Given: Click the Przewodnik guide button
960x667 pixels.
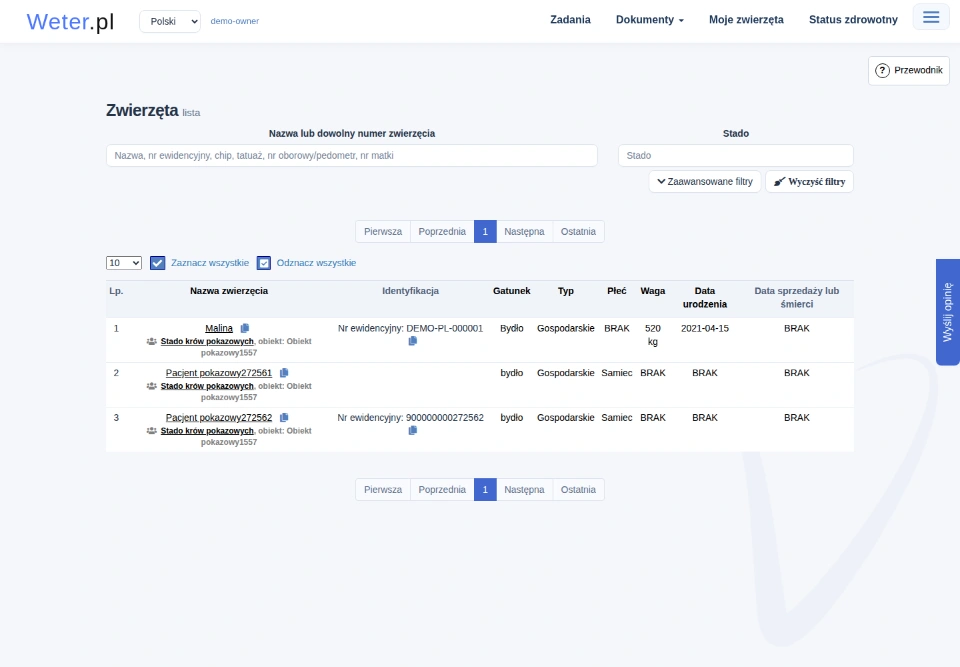Looking at the screenshot, I should point(909,70).
